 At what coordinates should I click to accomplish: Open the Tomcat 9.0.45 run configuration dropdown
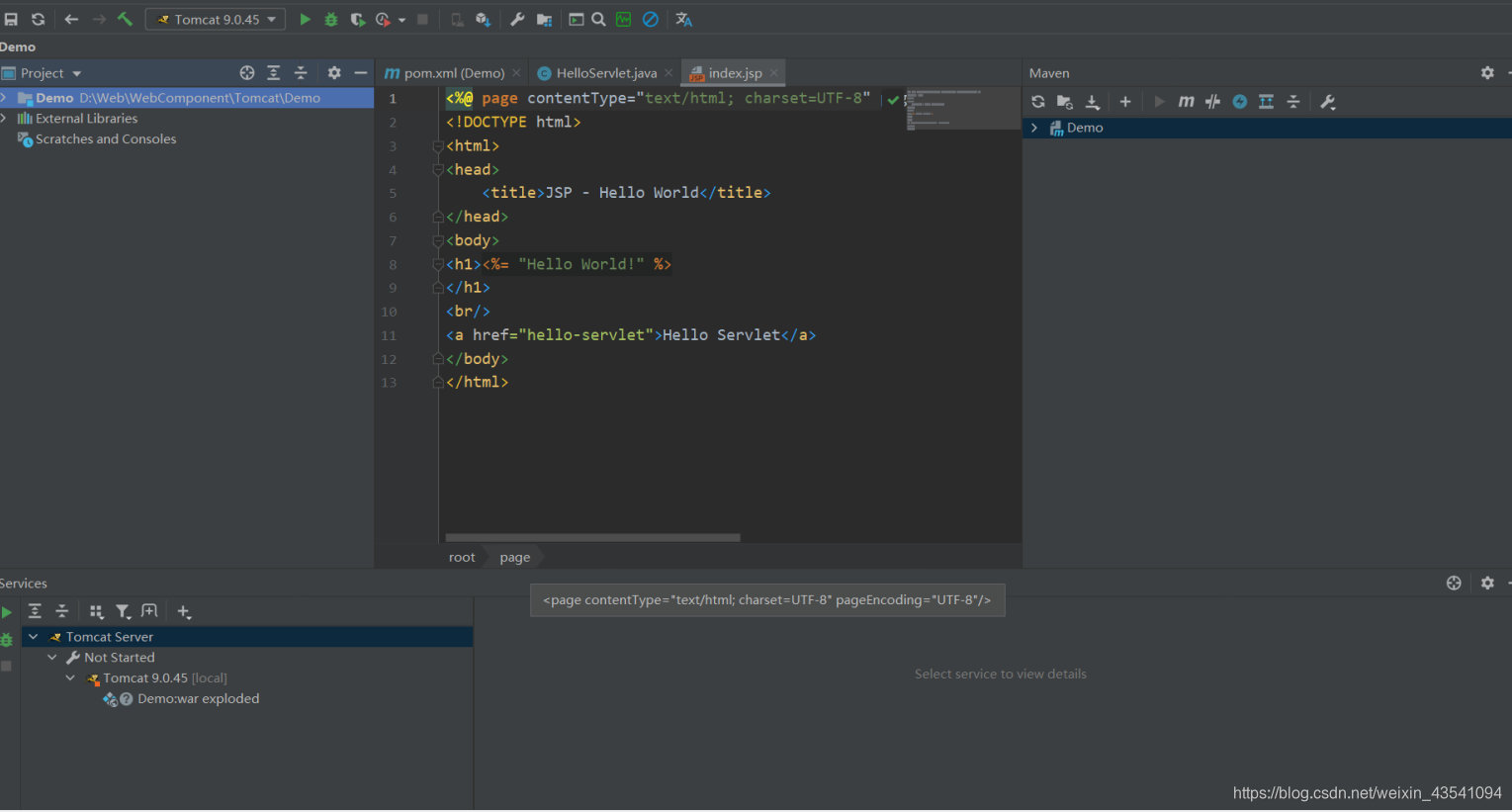[x=216, y=19]
